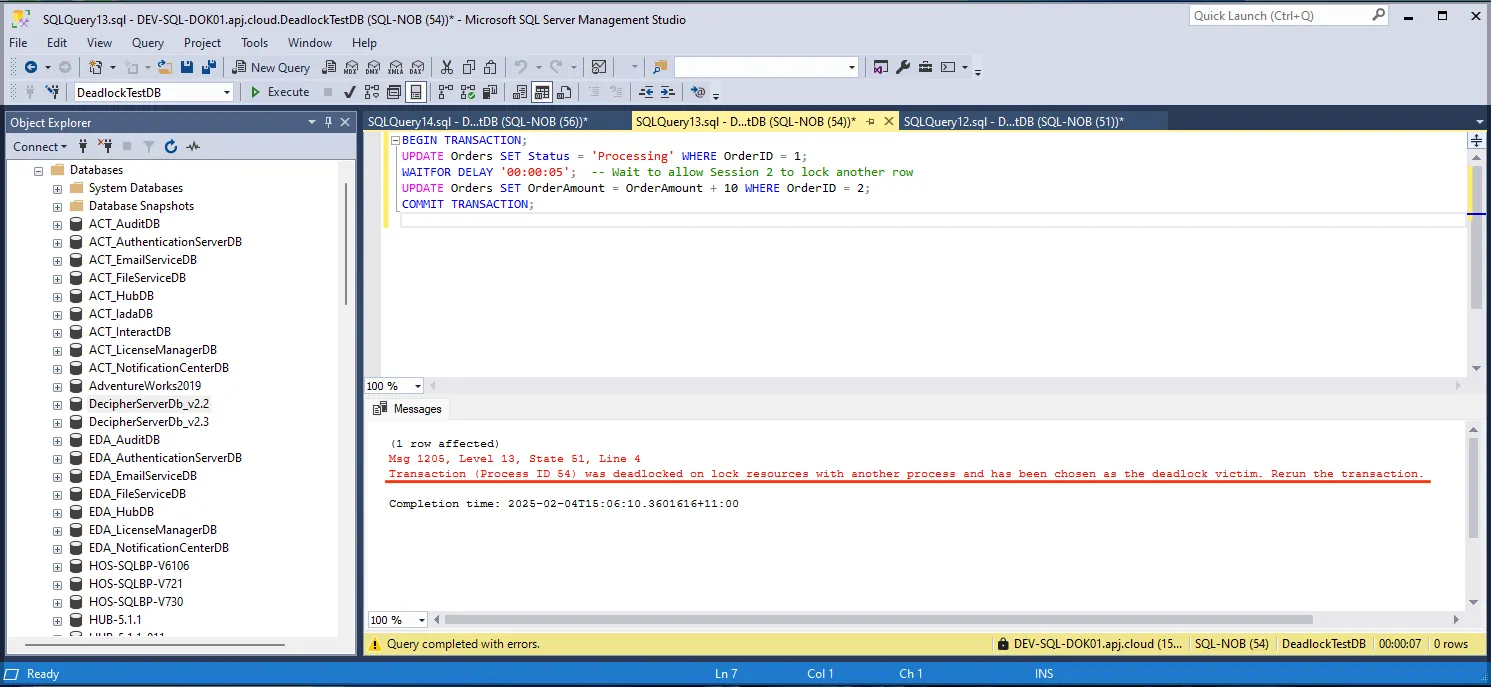
Task: Pin the Object Explorer panel
Action: point(329,122)
